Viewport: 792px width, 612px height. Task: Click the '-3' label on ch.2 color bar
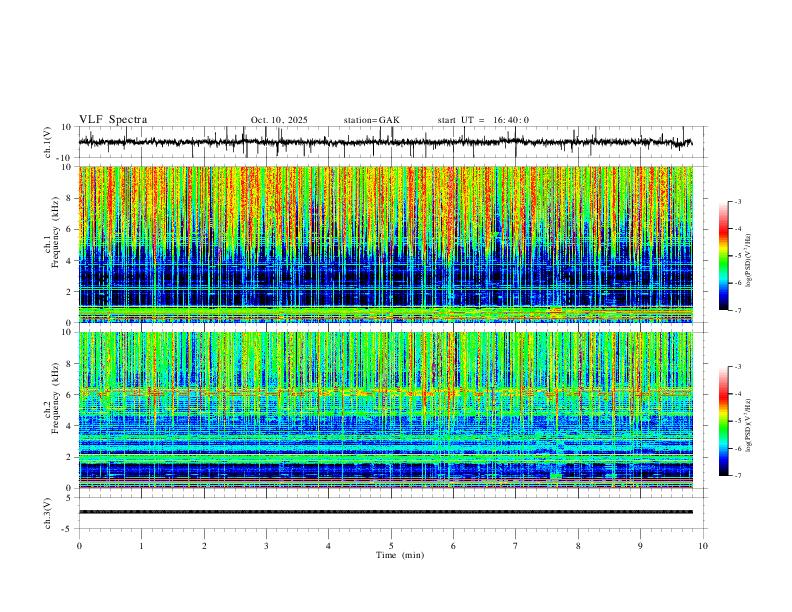point(738,367)
